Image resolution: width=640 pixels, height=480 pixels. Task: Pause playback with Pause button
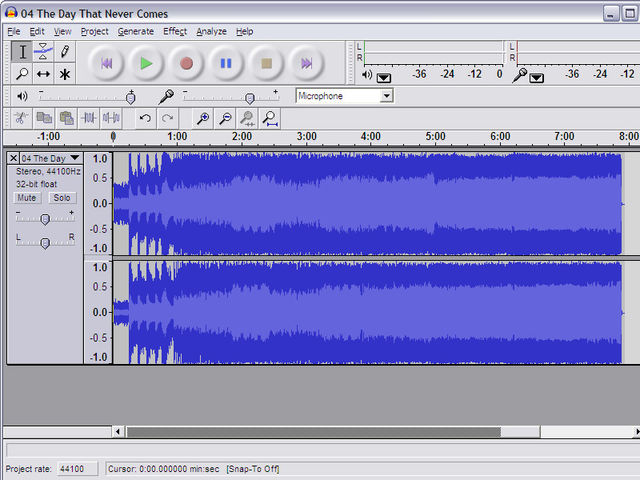click(226, 63)
